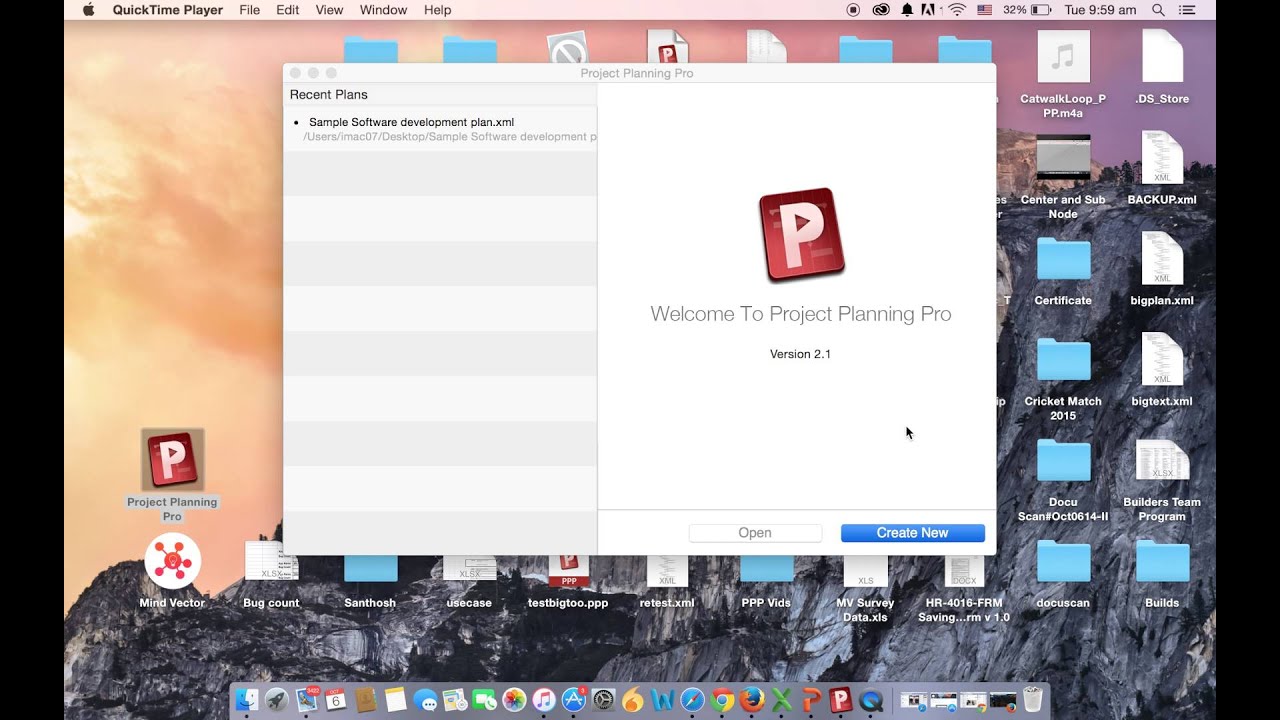Select the Certificate folder

1063,271
